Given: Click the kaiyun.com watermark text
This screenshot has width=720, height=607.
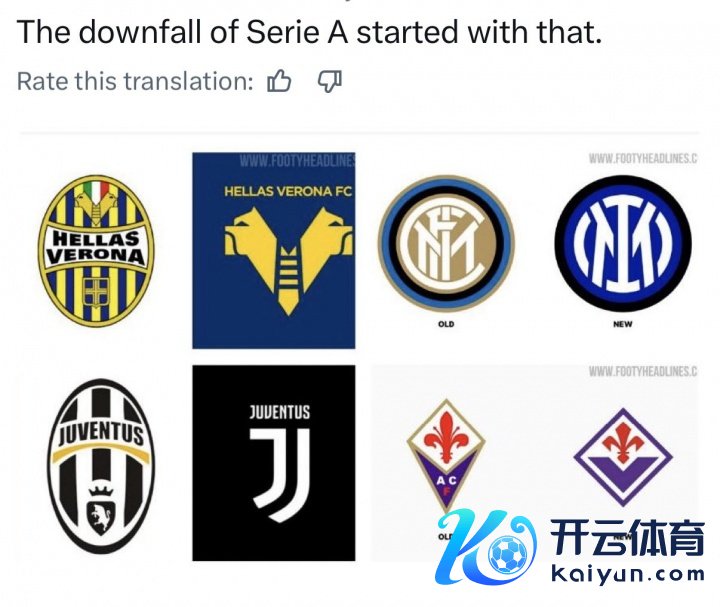Looking at the screenshot, I should click(627, 575).
